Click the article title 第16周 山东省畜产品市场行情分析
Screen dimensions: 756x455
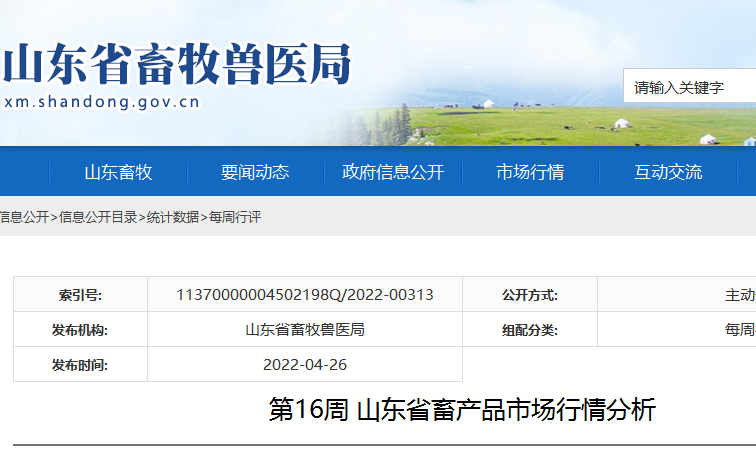(x=462, y=410)
